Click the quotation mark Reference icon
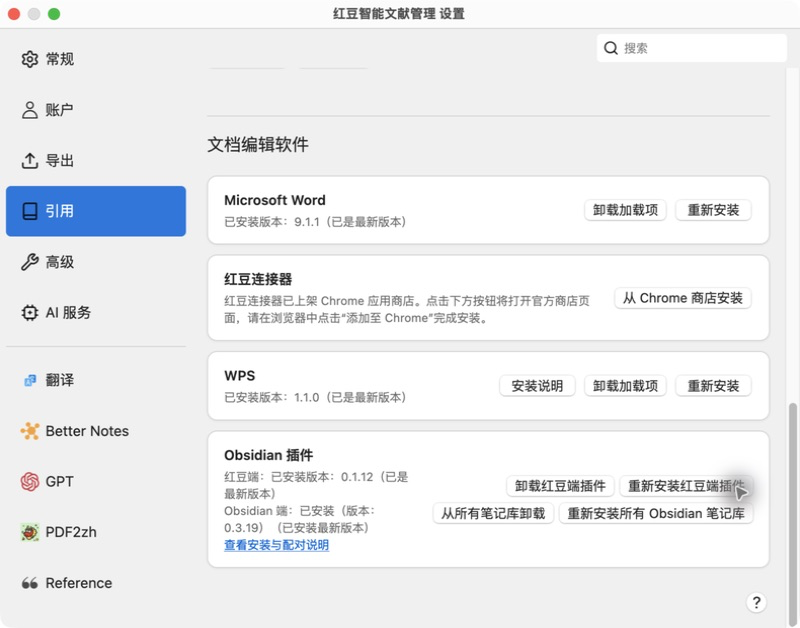The height and width of the screenshot is (628, 800). [30, 583]
